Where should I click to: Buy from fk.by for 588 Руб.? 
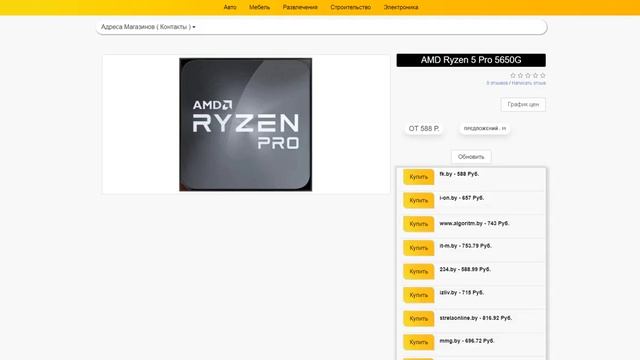pyautogui.click(x=419, y=177)
